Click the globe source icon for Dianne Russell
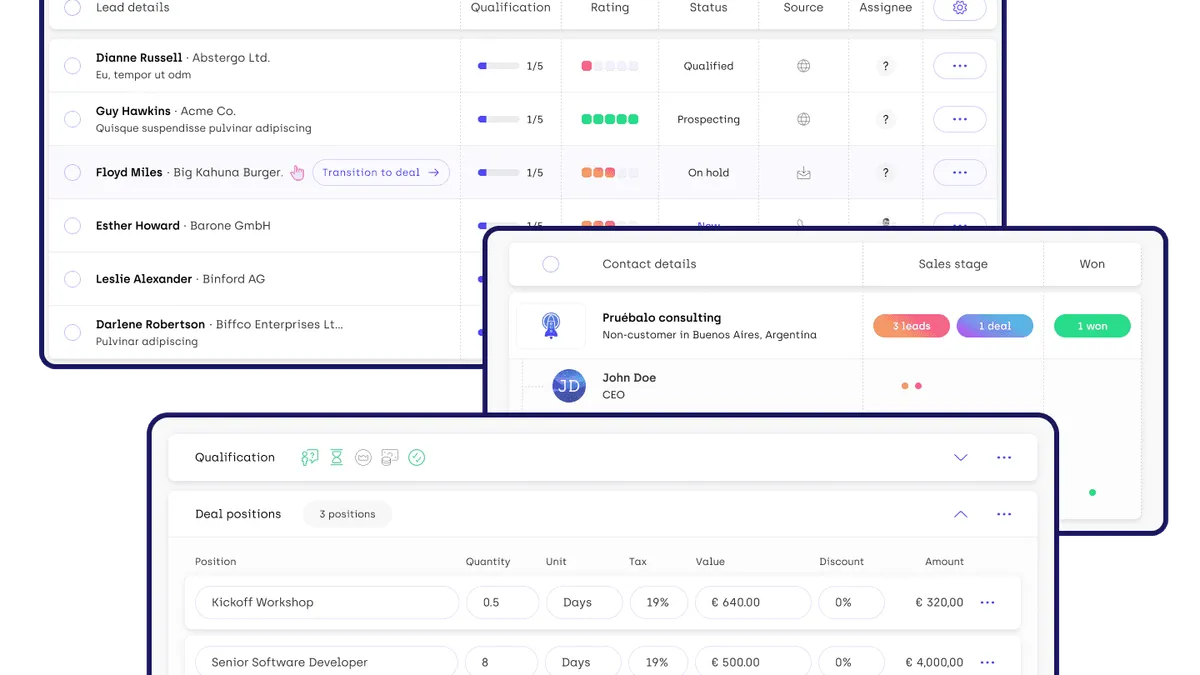 tap(803, 66)
